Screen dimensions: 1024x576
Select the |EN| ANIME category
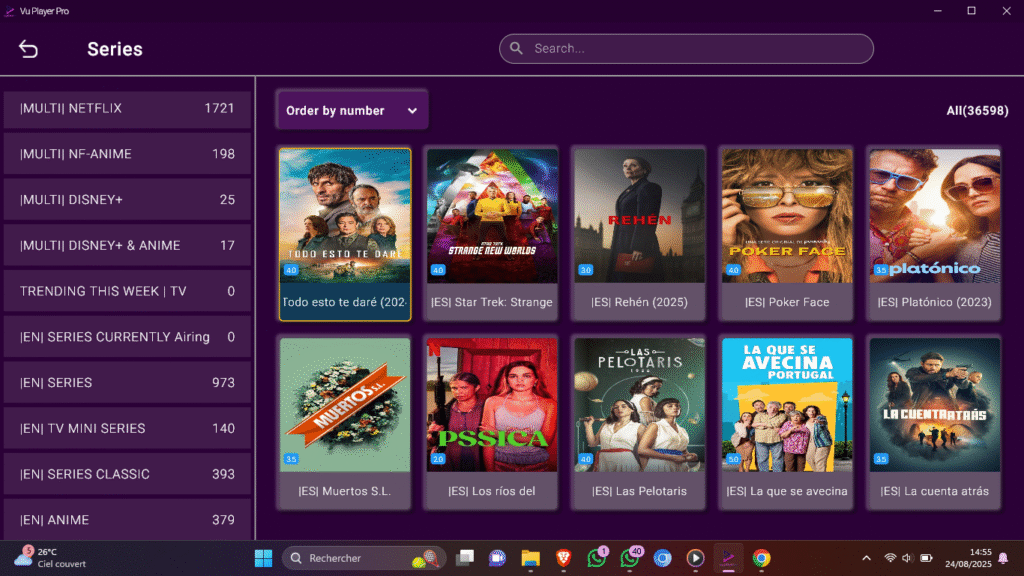[x=127, y=520]
